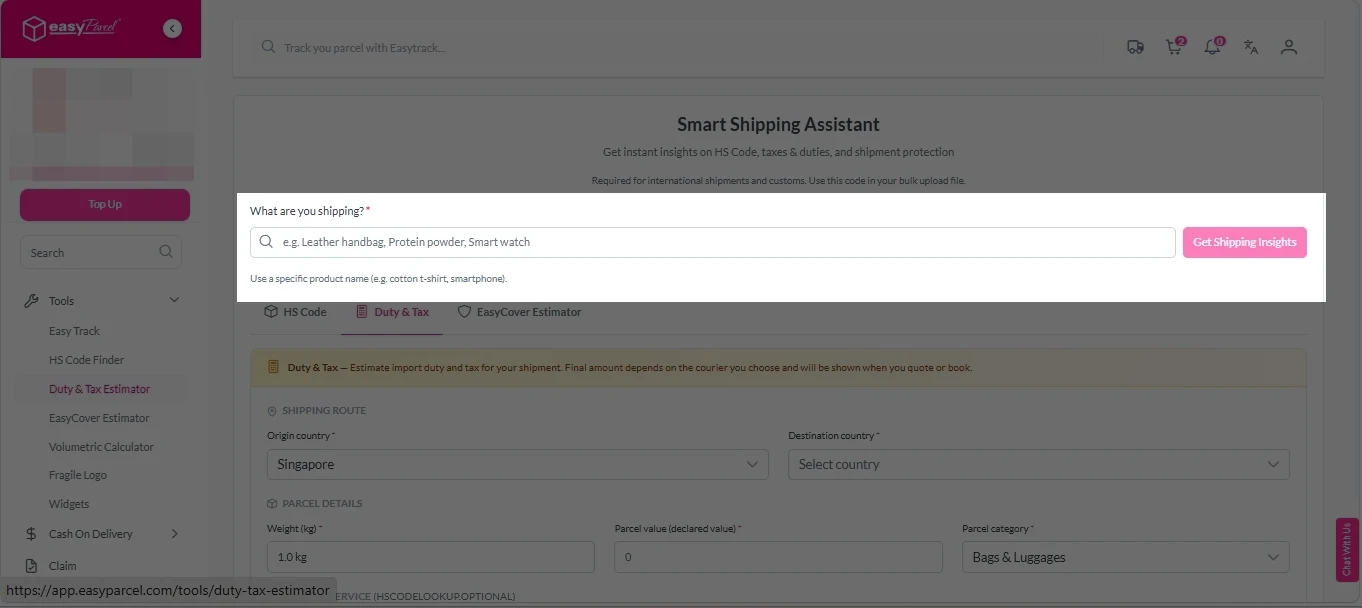
Task: Open Volumetric Calculator from the sidebar
Action: 99,446
